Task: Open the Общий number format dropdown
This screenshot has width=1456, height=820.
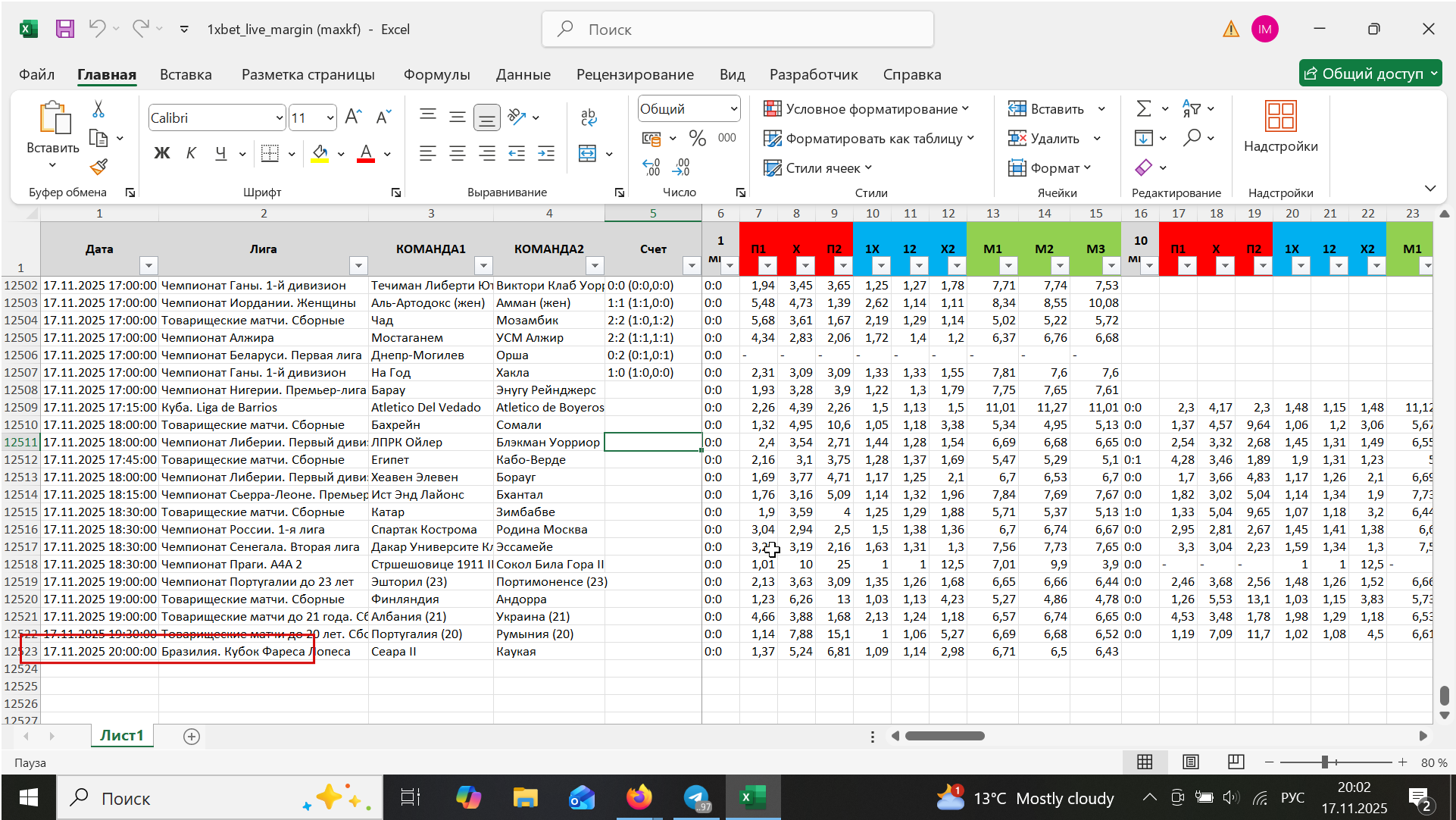Action: (733, 109)
